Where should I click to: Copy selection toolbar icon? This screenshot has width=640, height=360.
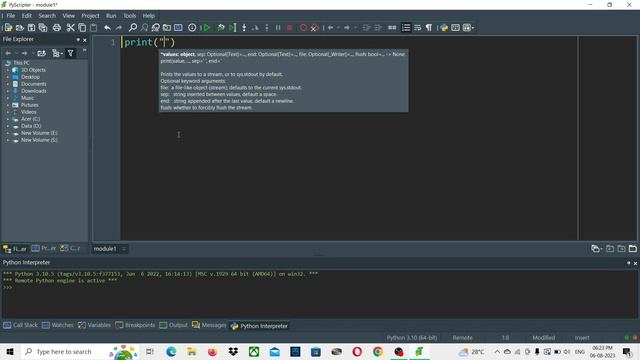(82, 28)
